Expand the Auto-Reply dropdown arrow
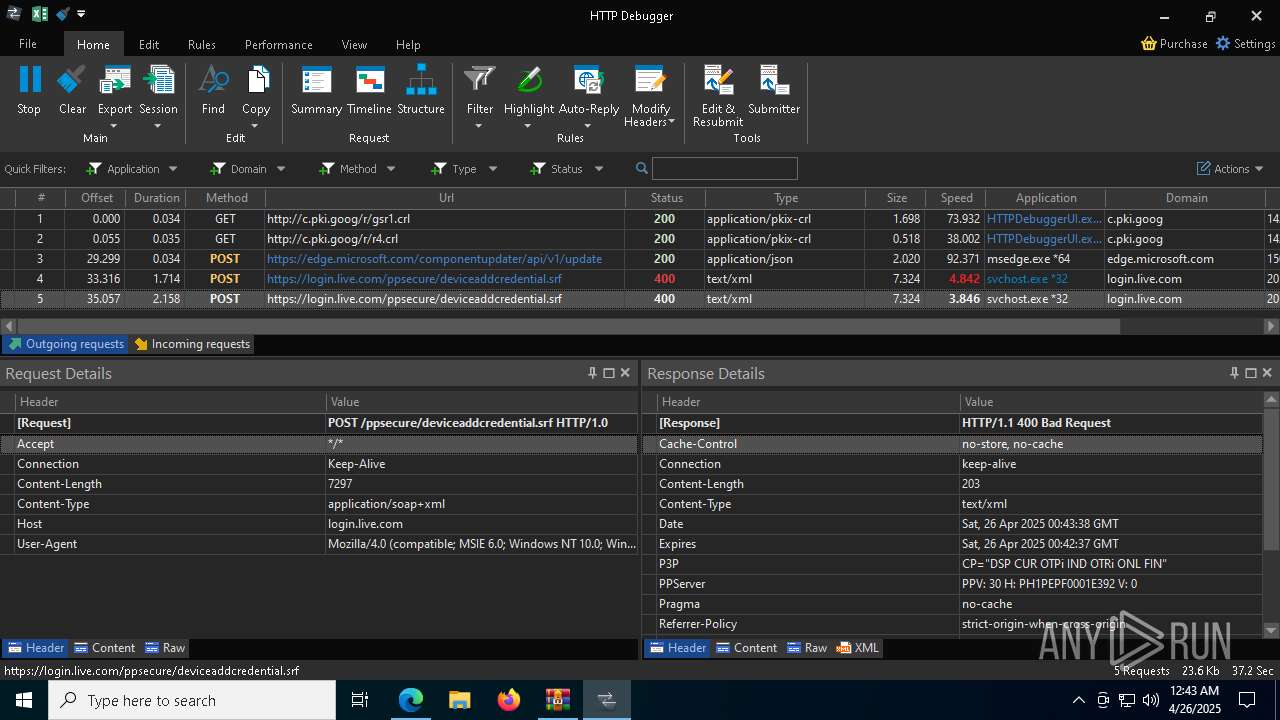This screenshot has height=720, width=1280. 588,126
